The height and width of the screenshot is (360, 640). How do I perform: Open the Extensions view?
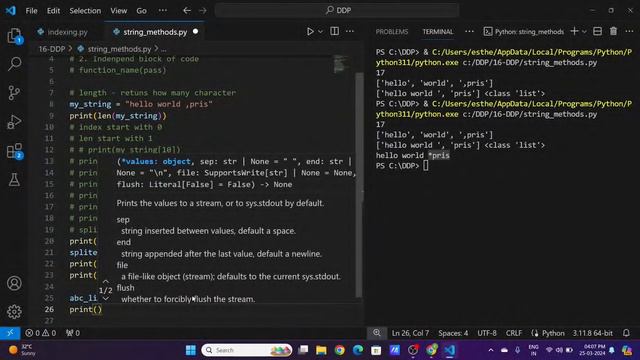coord(14,151)
